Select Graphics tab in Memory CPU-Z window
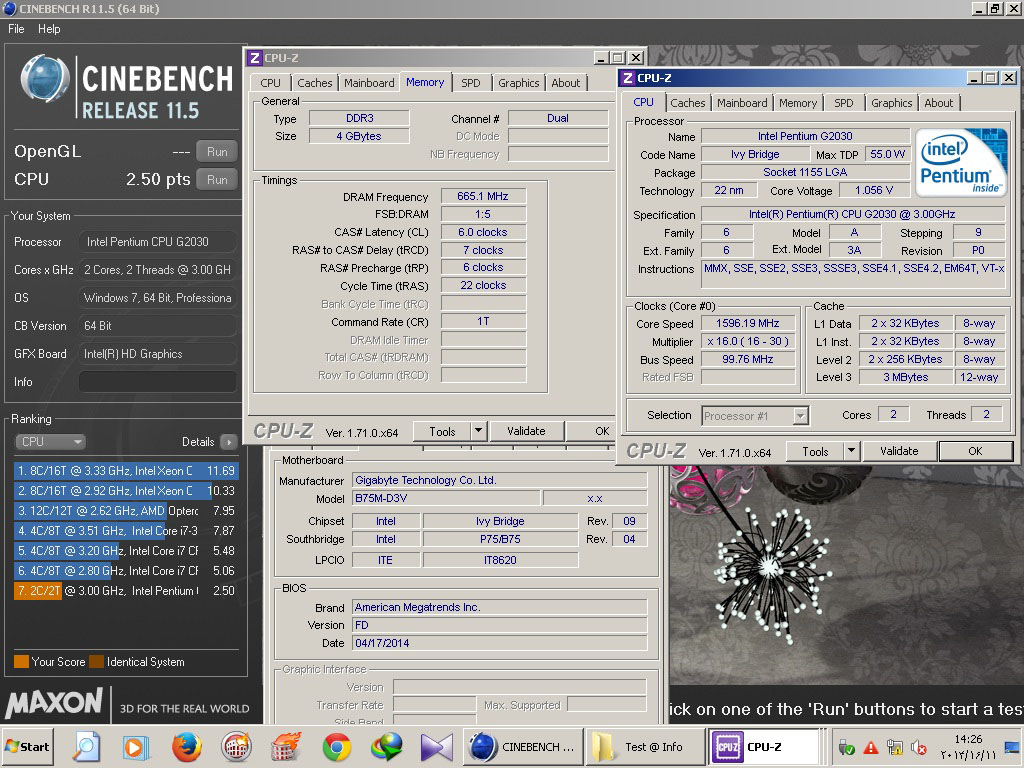 coord(518,83)
